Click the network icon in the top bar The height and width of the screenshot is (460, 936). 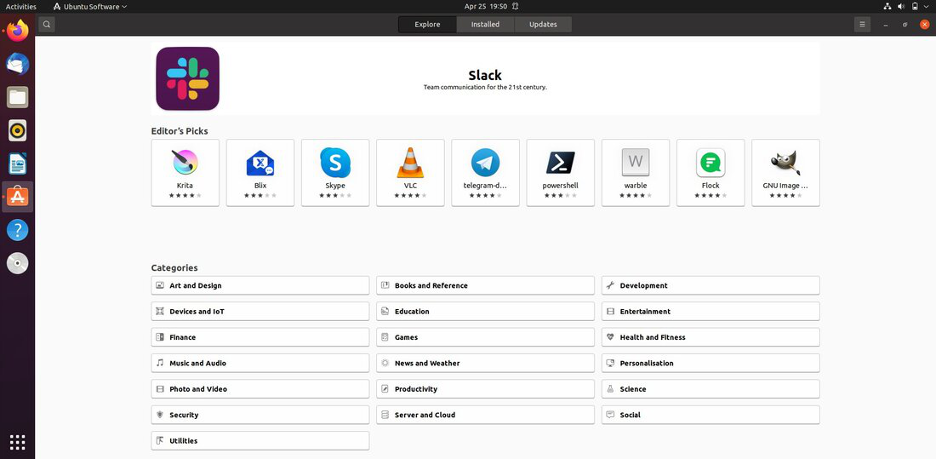coord(887,7)
